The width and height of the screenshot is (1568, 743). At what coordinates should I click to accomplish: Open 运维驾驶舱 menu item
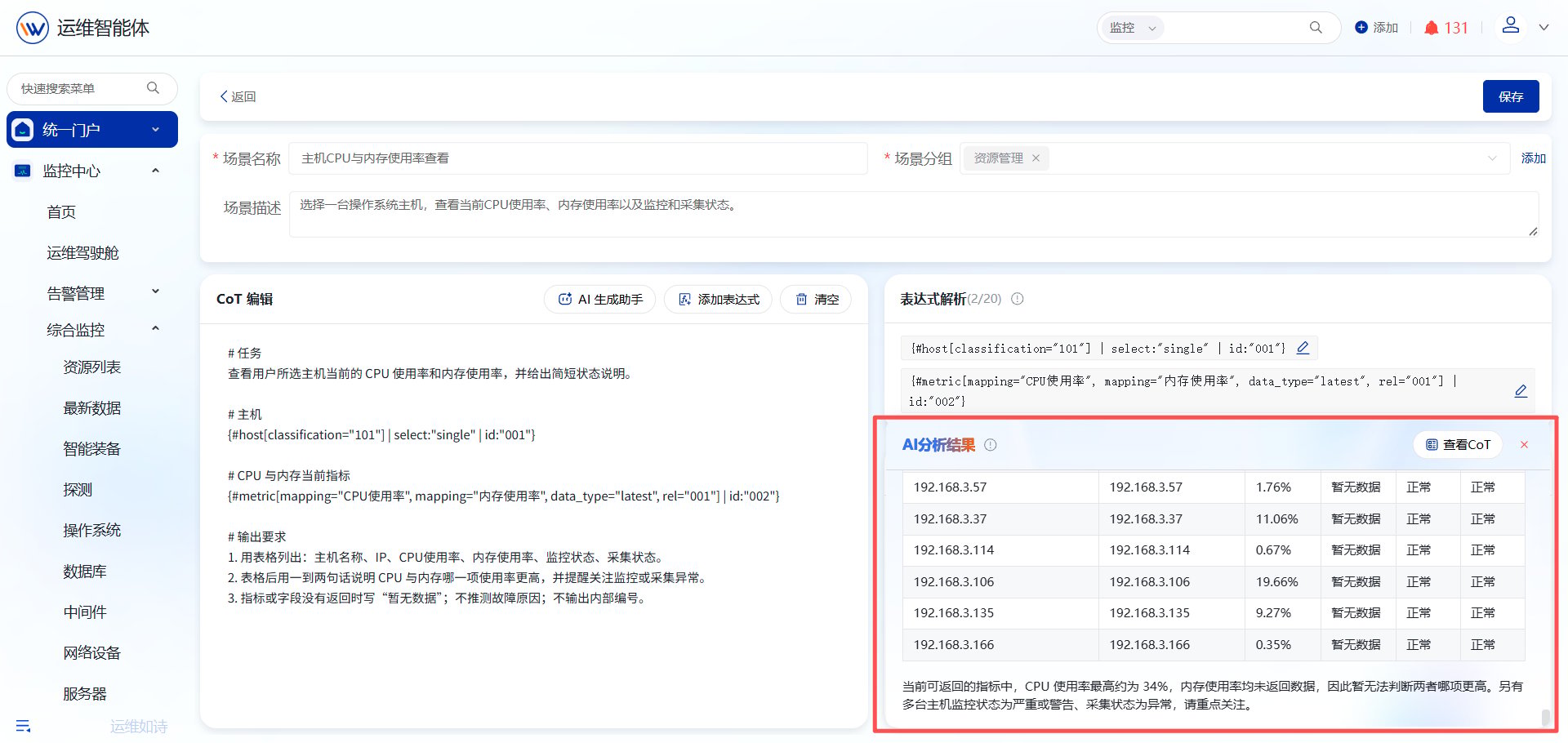[x=82, y=253]
